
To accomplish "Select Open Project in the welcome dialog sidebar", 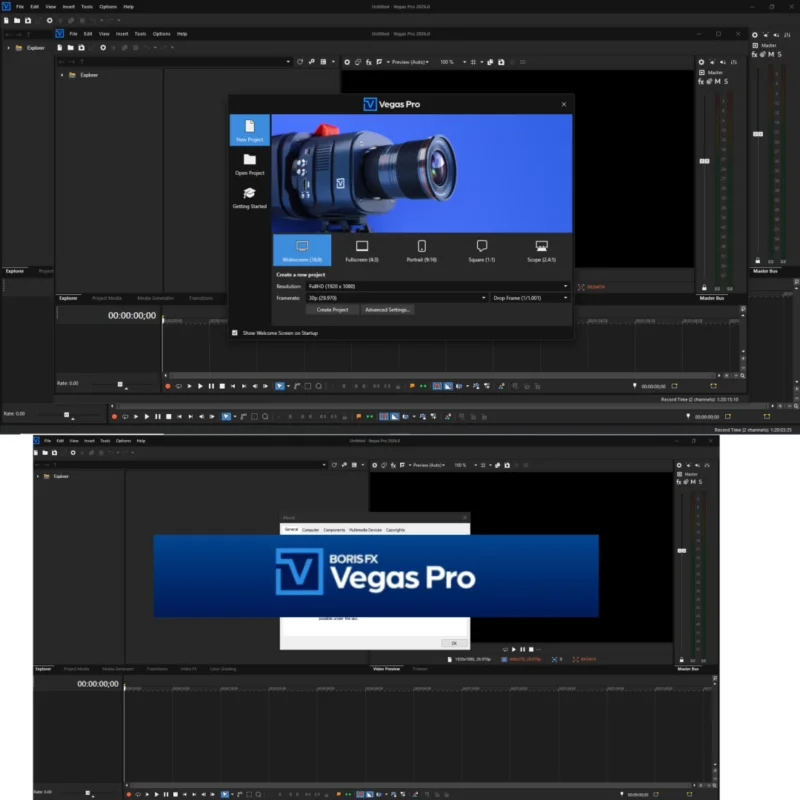I will [248, 165].
